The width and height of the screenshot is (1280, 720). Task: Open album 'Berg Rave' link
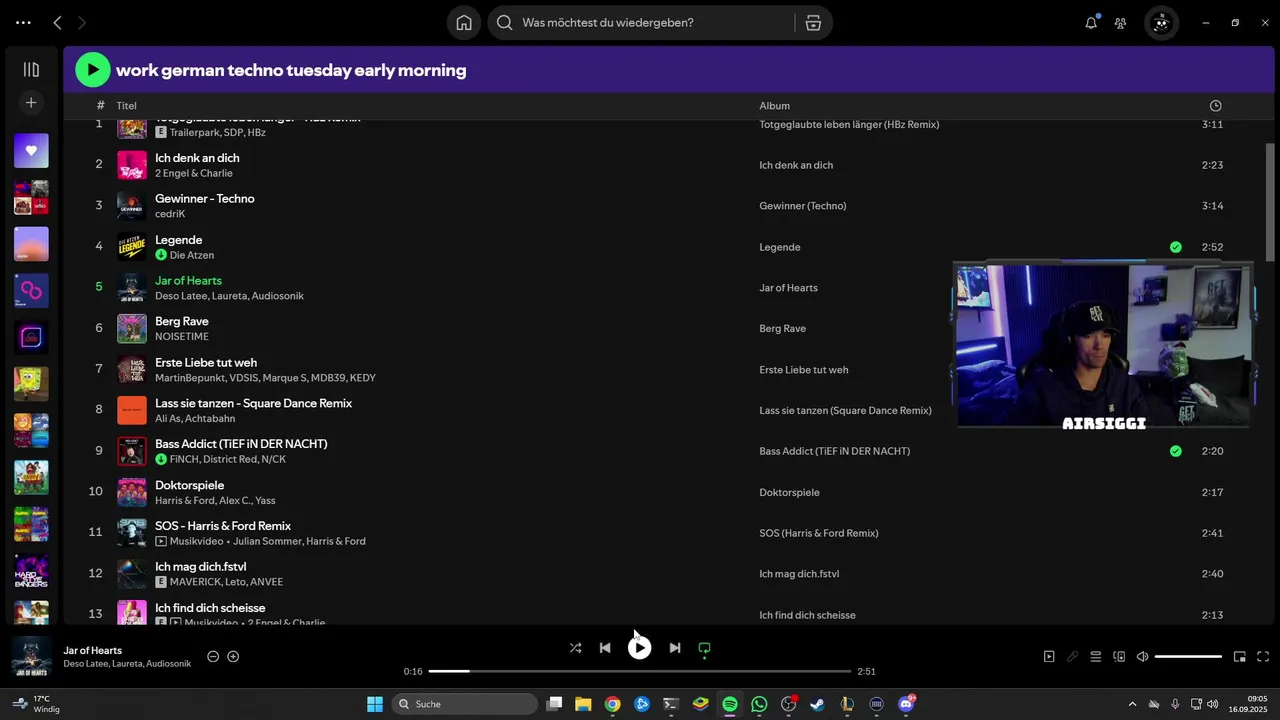tap(782, 328)
